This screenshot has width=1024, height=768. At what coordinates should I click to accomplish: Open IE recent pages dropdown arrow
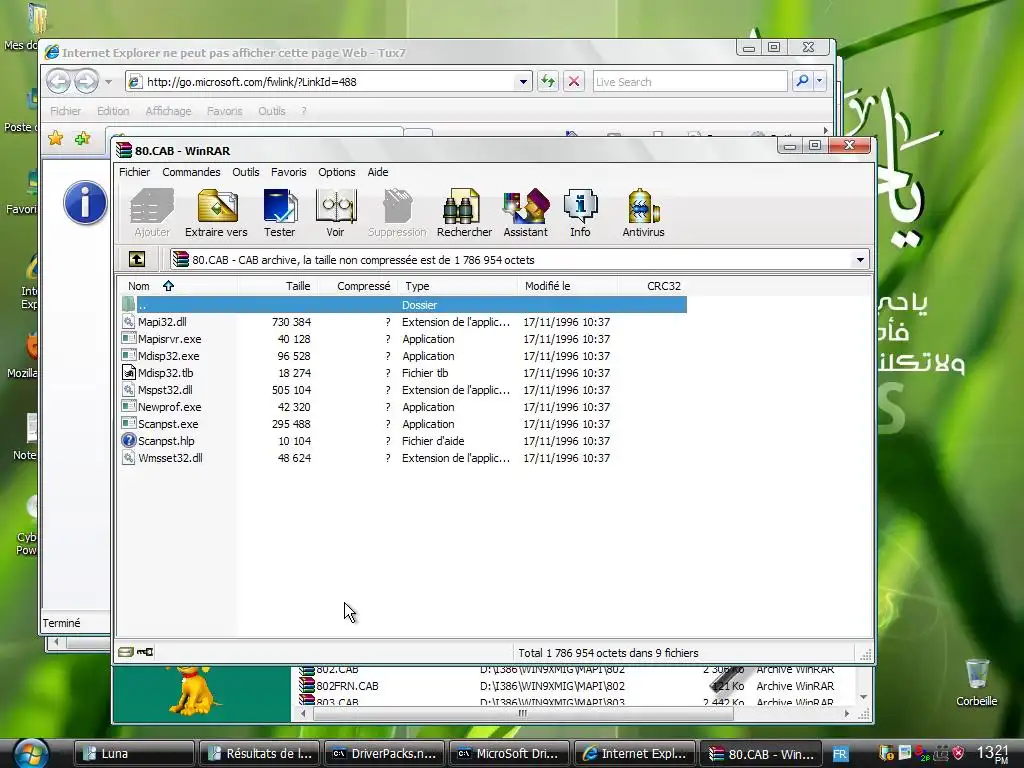[x=108, y=82]
